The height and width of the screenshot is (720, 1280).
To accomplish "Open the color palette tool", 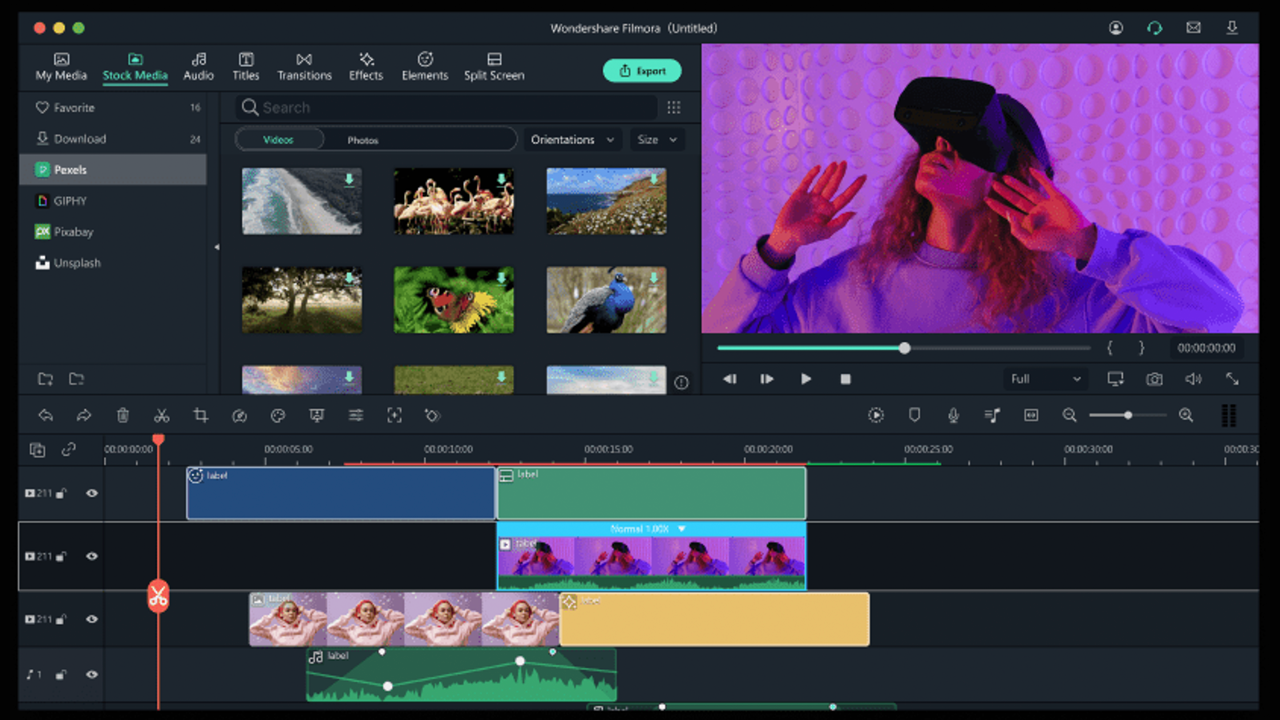I will pos(278,416).
